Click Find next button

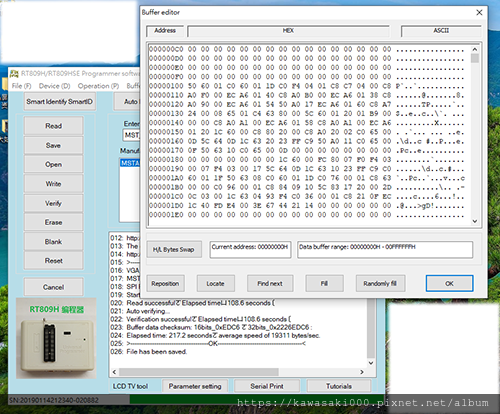point(270,284)
